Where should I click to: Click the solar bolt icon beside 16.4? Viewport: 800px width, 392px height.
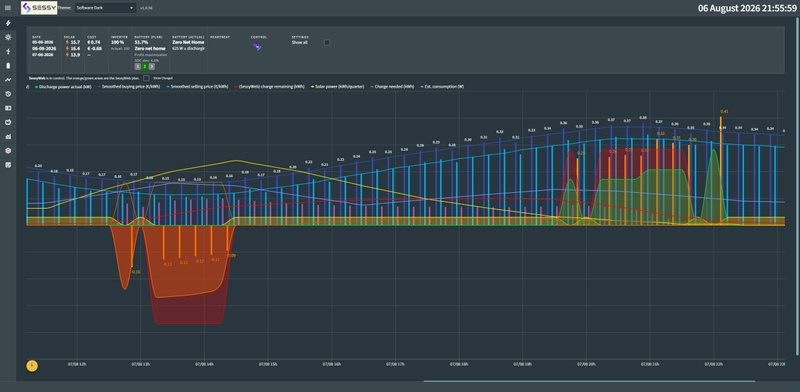67,48
